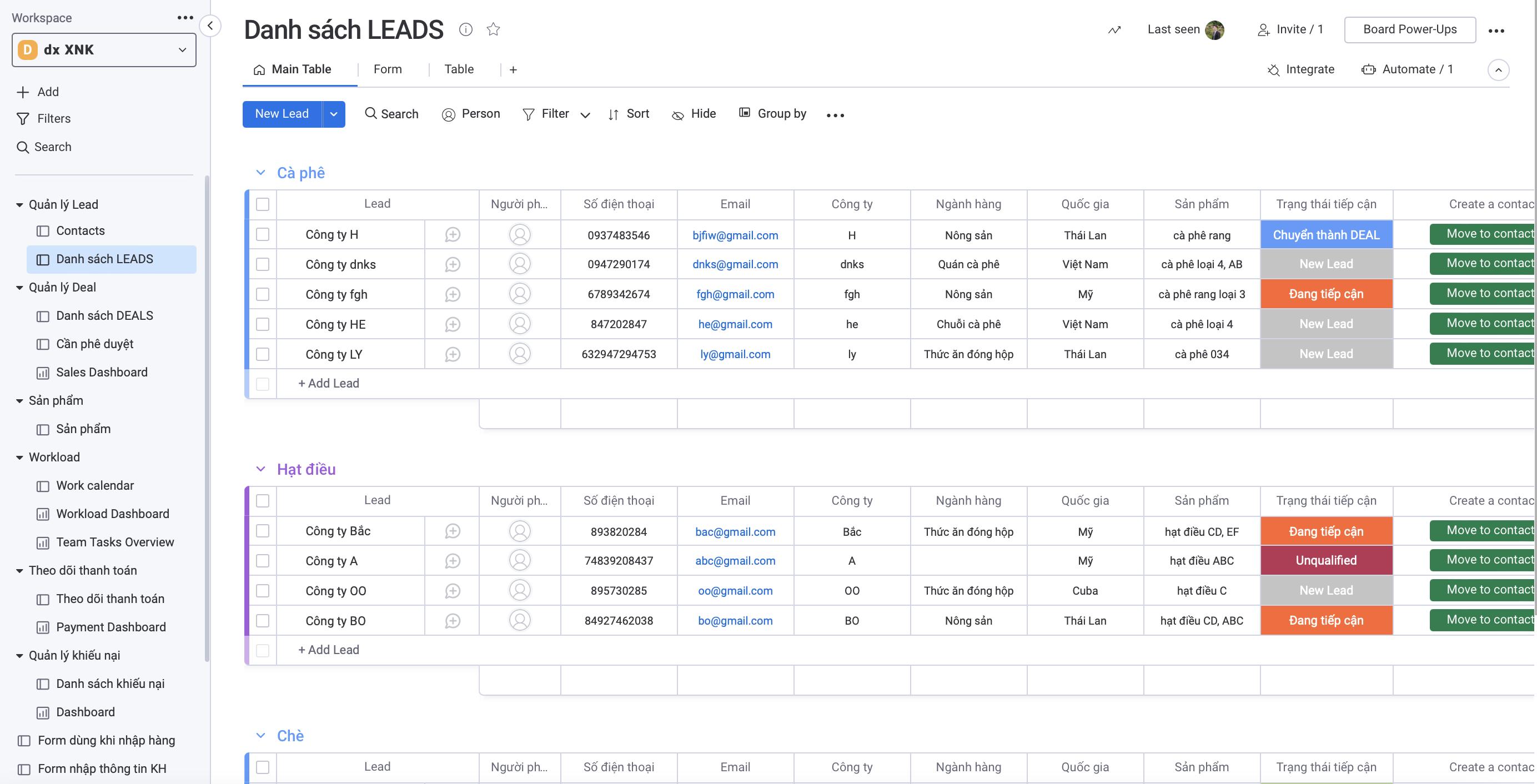Open conversation icon for Công ty H
Viewport: 1537px width, 784px height.
click(452, 235)
